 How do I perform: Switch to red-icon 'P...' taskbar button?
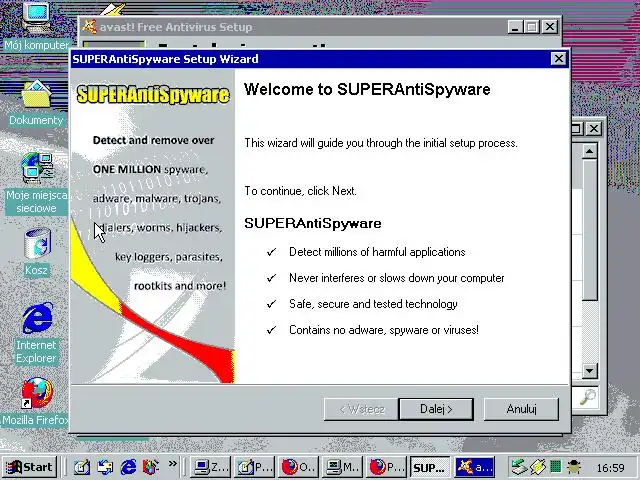[386, 467]
